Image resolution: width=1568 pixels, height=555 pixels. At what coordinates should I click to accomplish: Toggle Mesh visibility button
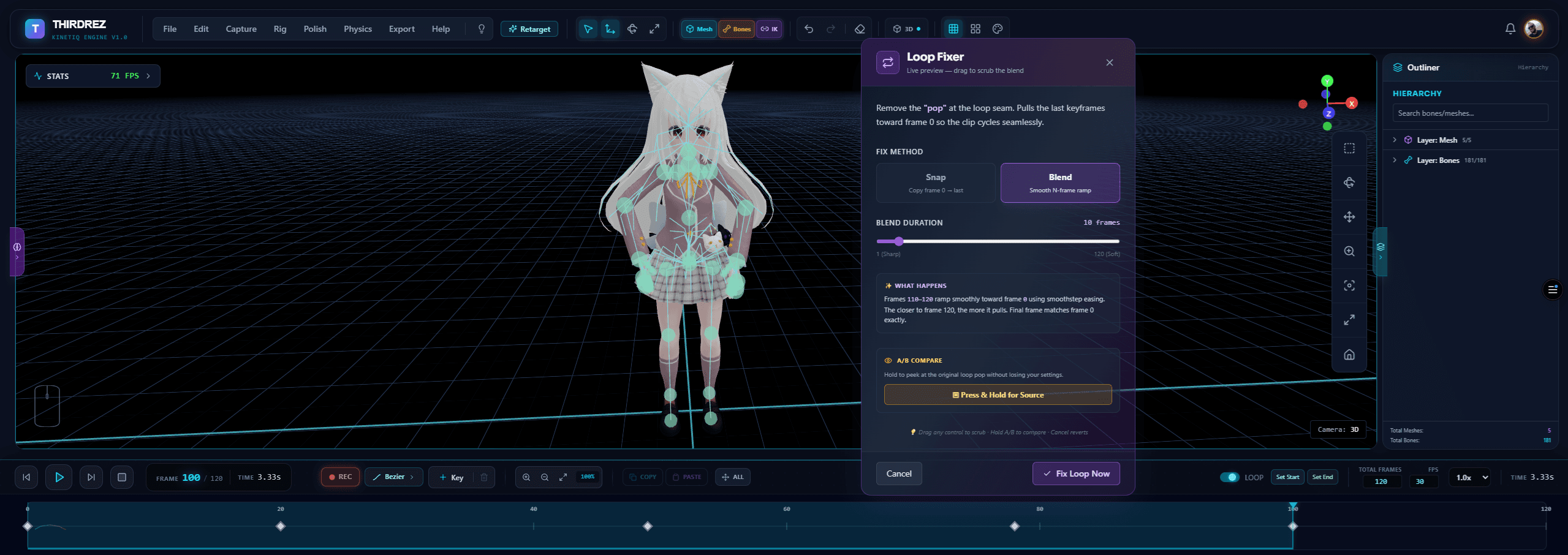click(699, 29)
